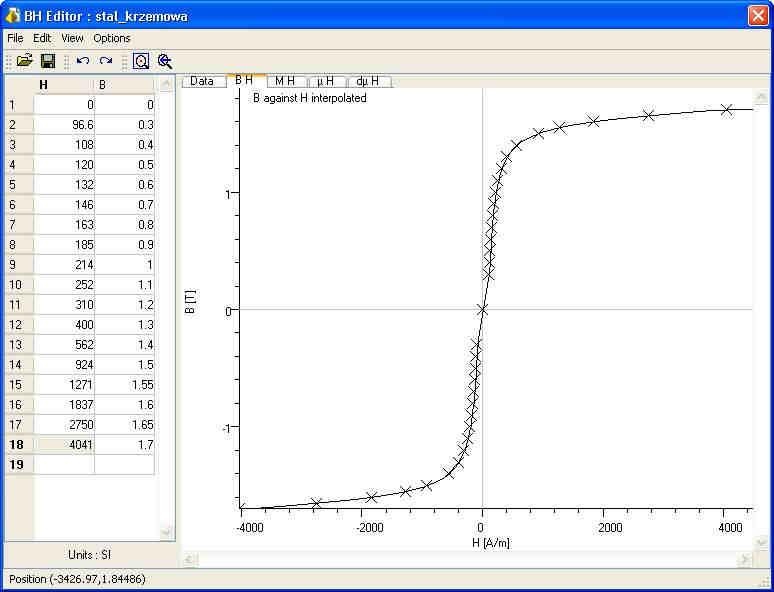Click the H cell with value 185
774x592 pixels.
click(64, 245)
